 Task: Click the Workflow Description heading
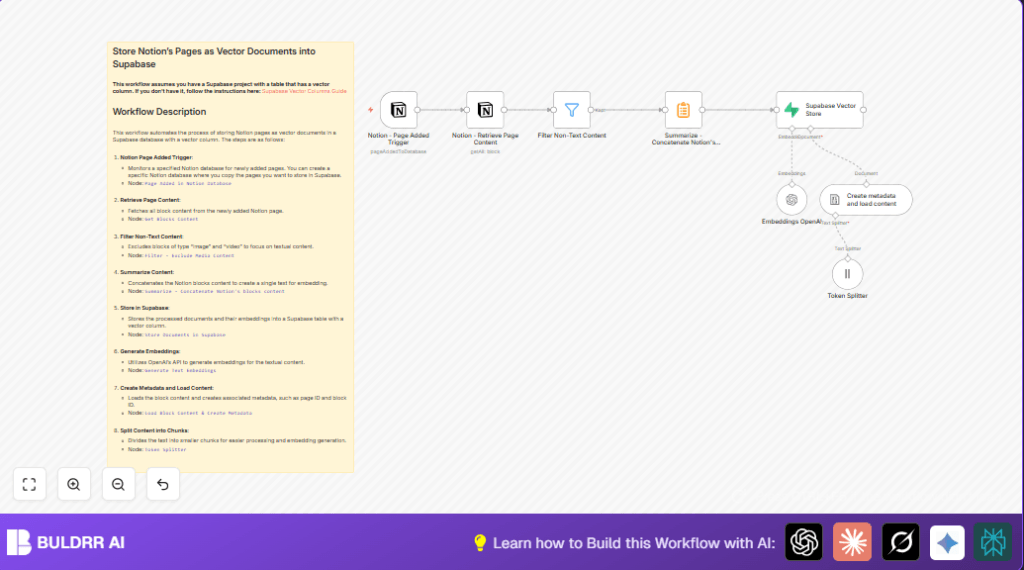pyautogui.click(x=159, y=112)
